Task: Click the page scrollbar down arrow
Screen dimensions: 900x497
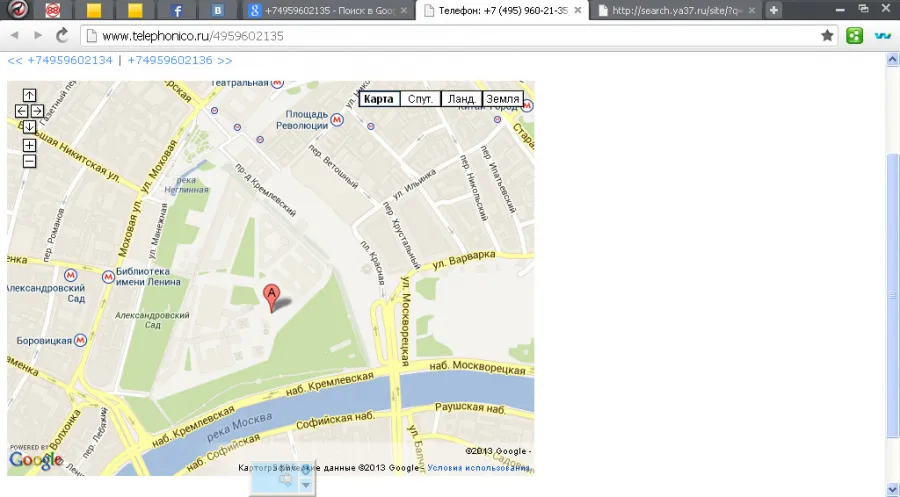Action: click(893, 489)
